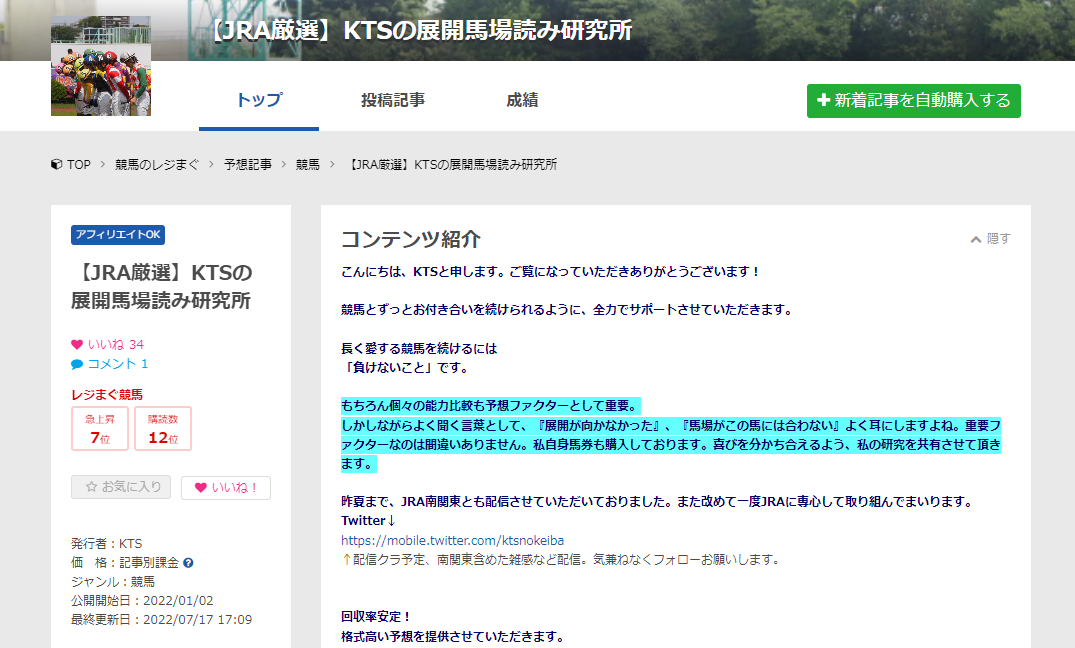
Task: Click the pink heart icon next to いいね 34
Action: tap(77, 344)
